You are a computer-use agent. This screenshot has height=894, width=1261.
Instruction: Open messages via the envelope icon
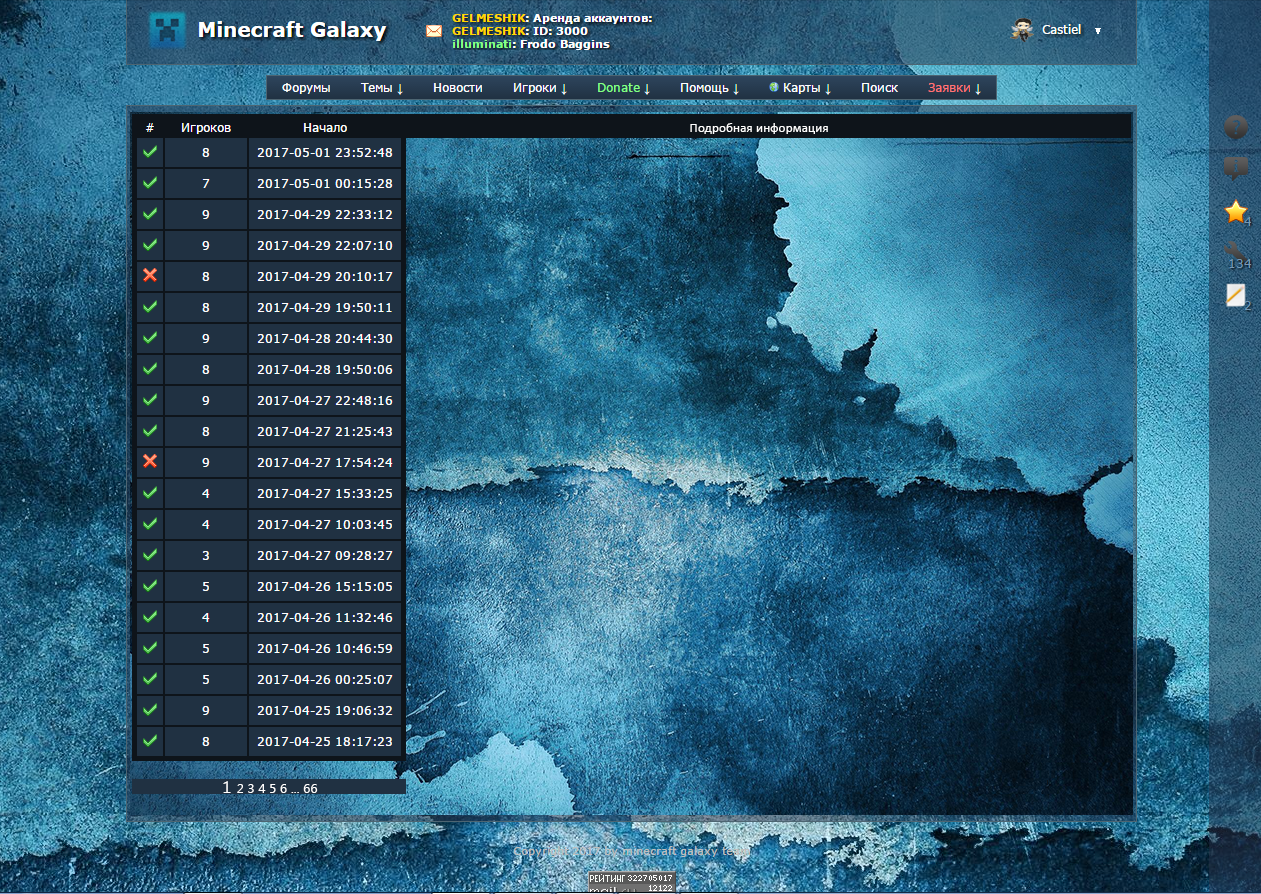click(x=433, y=31)
